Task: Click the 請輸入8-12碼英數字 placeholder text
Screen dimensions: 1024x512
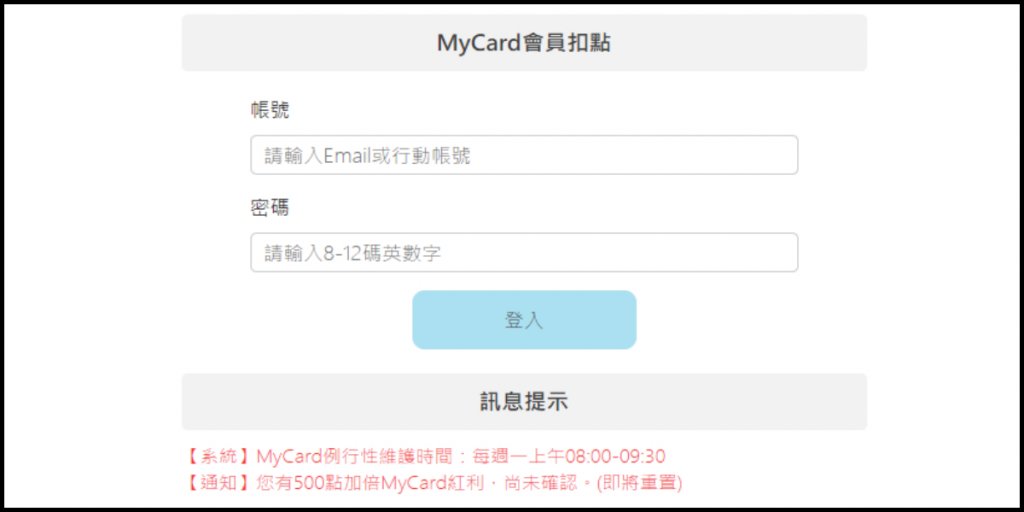Action: 353,253
